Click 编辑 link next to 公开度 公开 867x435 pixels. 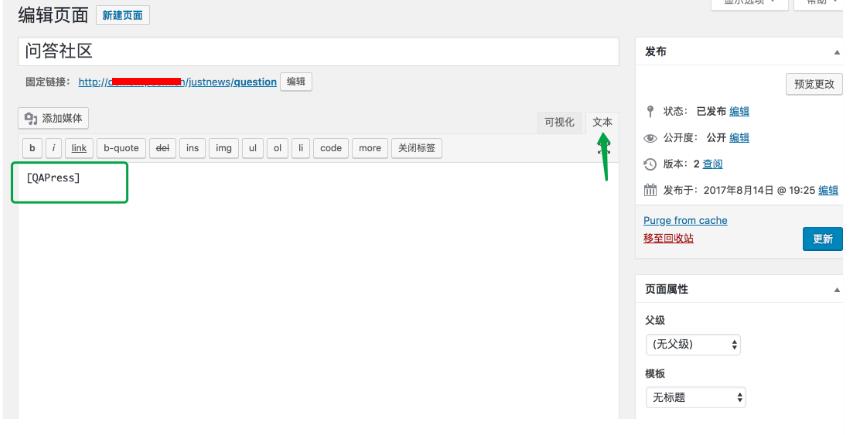(739, 138)
